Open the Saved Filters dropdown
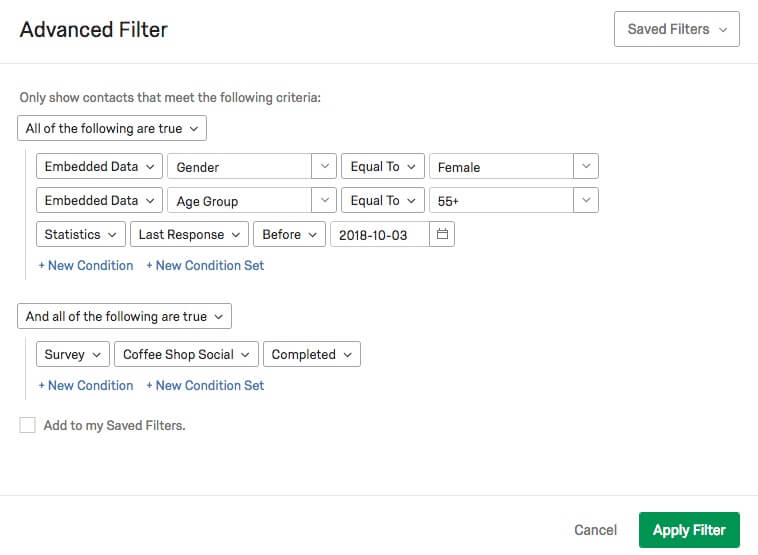Image resolution: width=758 pixels, height=555 pixels. 677,29
